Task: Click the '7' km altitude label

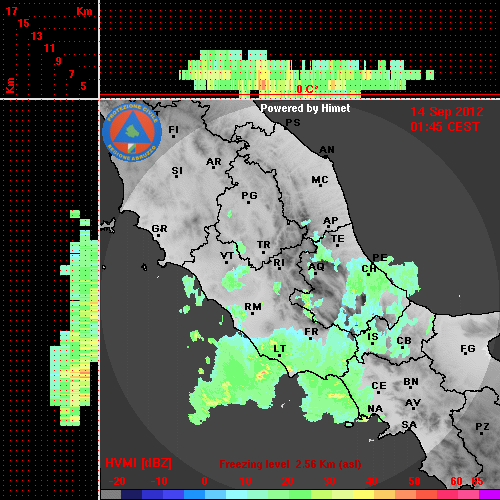Action: pyautogui.click(x=71, y=74)
